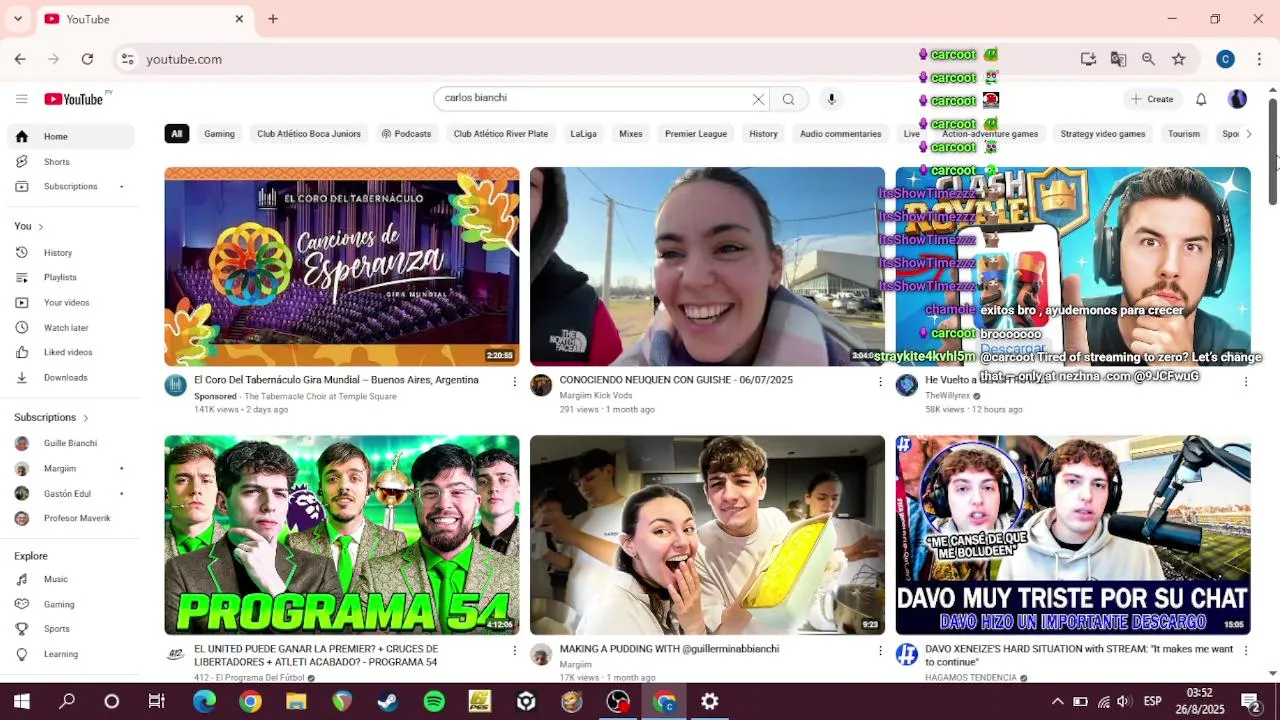Open Margiim Kick Vods channel link
1280x720 pixels.
[x=596, y=396]
